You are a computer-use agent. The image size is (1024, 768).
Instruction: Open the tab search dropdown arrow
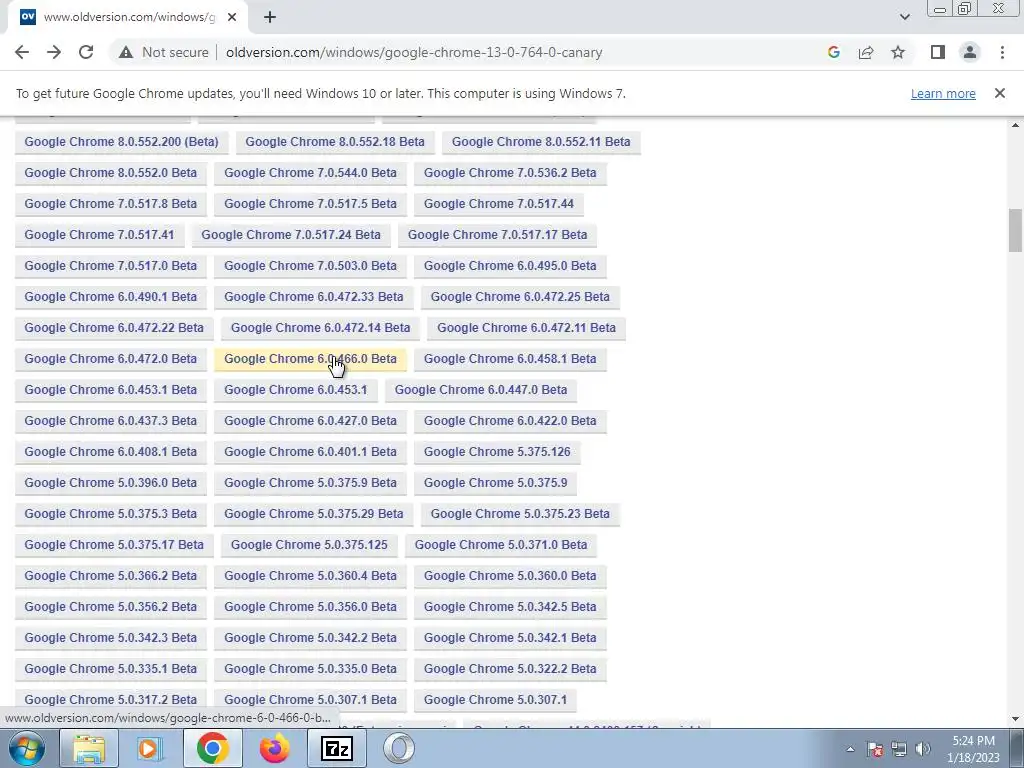pos(904,17)
